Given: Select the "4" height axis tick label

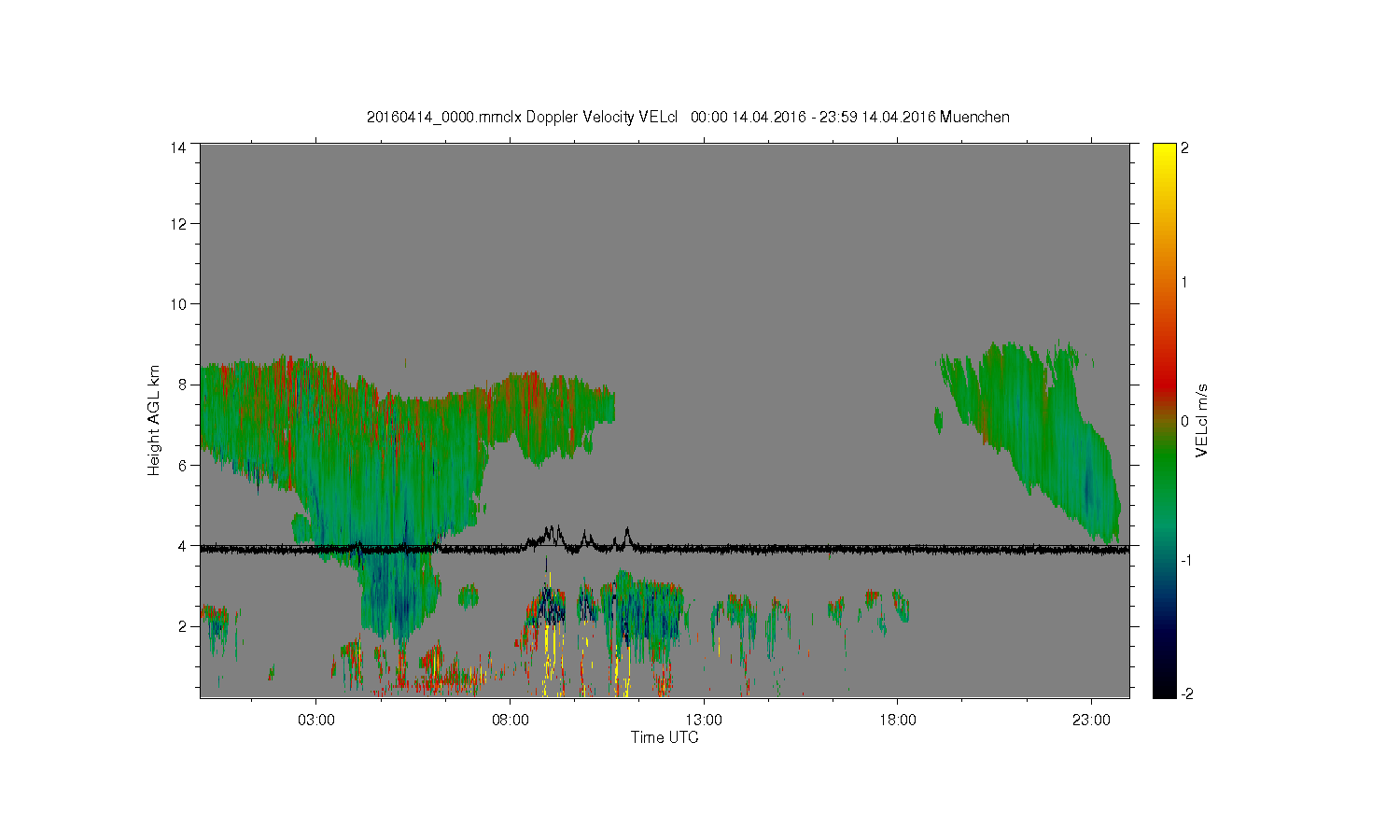Looking at the screenshot, I should coord(182,545).
